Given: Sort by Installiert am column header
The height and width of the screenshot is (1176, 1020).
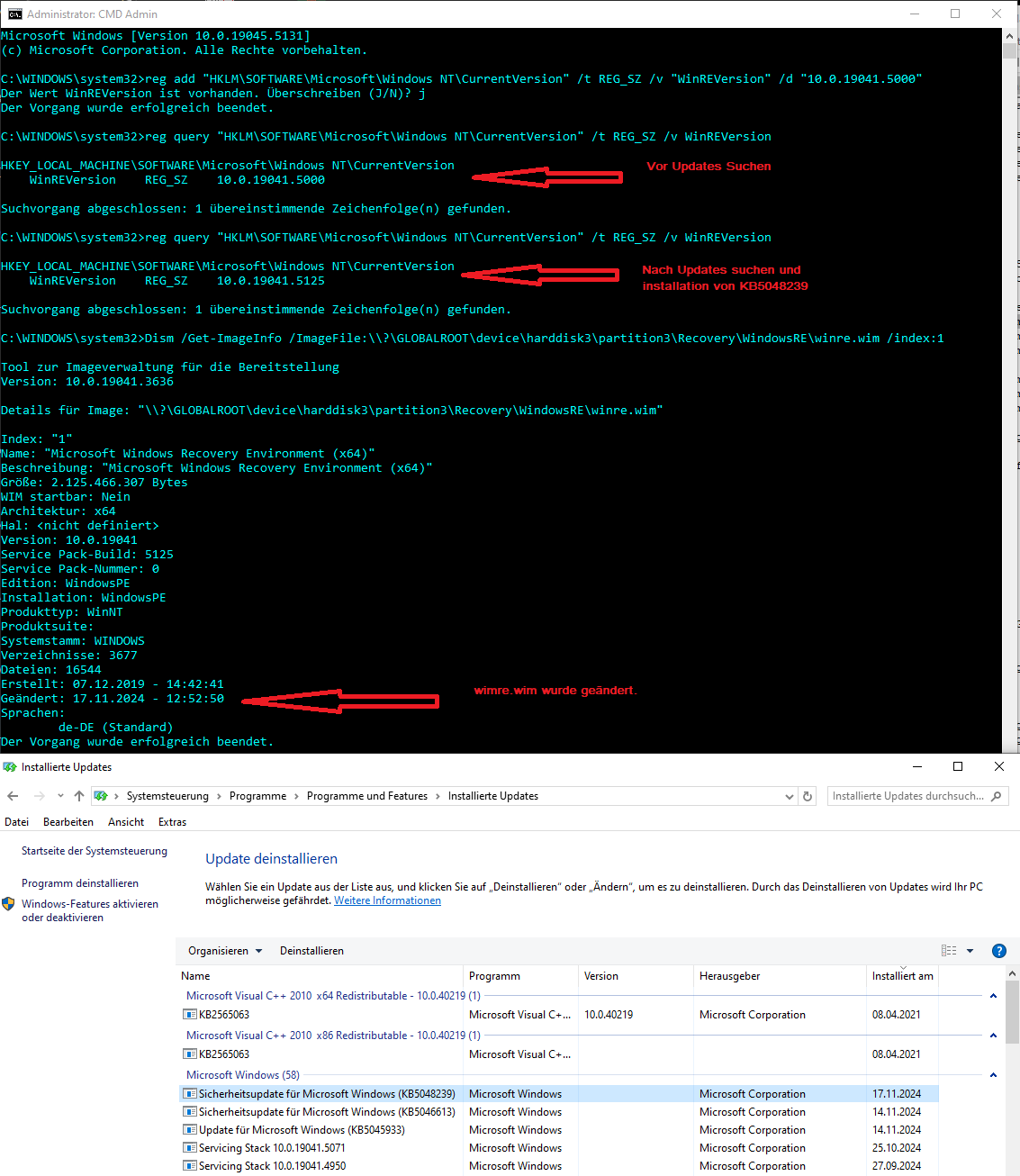Looking at the screenshot, I should tap(903, 976).
